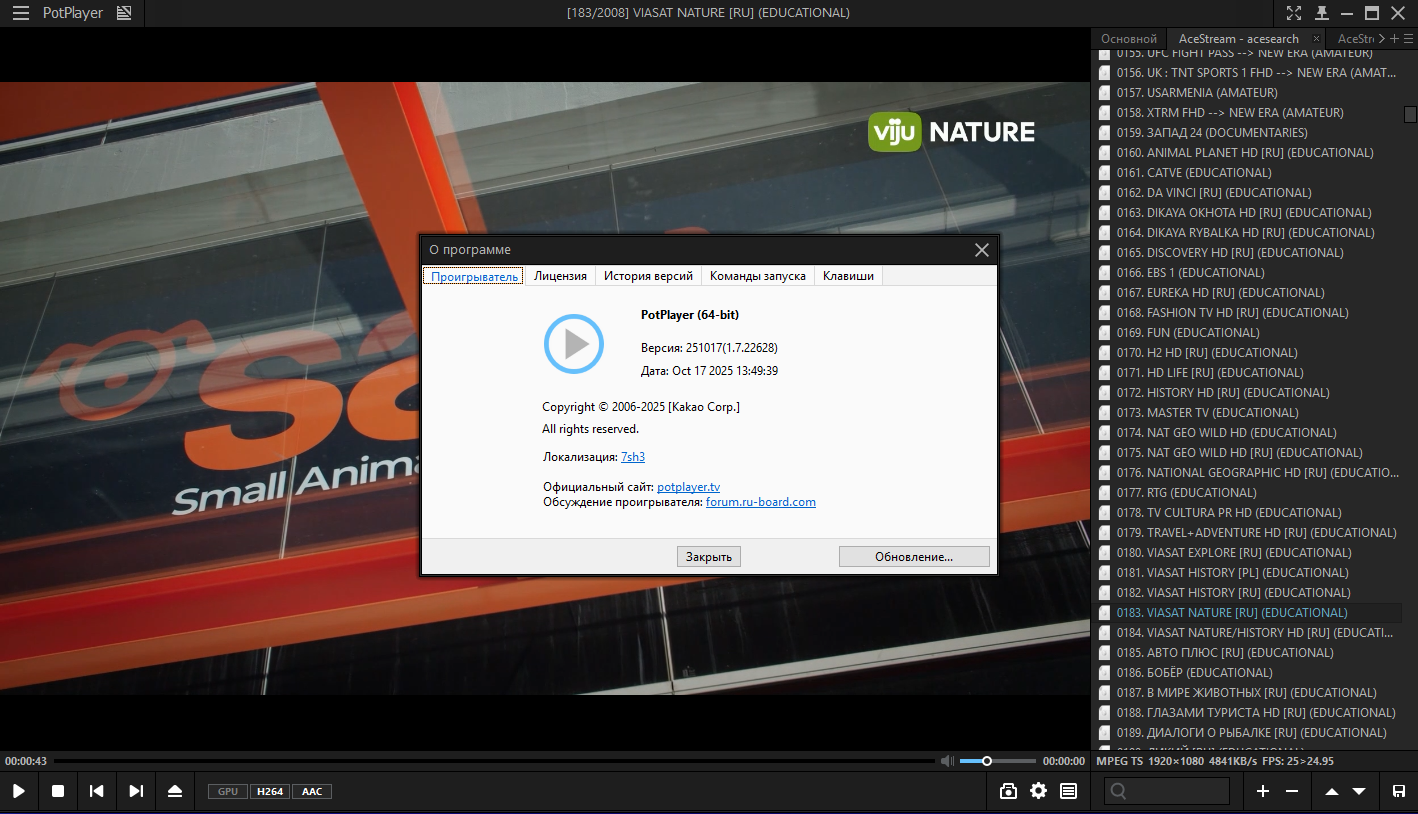The height and width of the screenshot is (814, 1418).
Task: Click the PotPlayer logo in the dialog
Action: pos(574,344)
